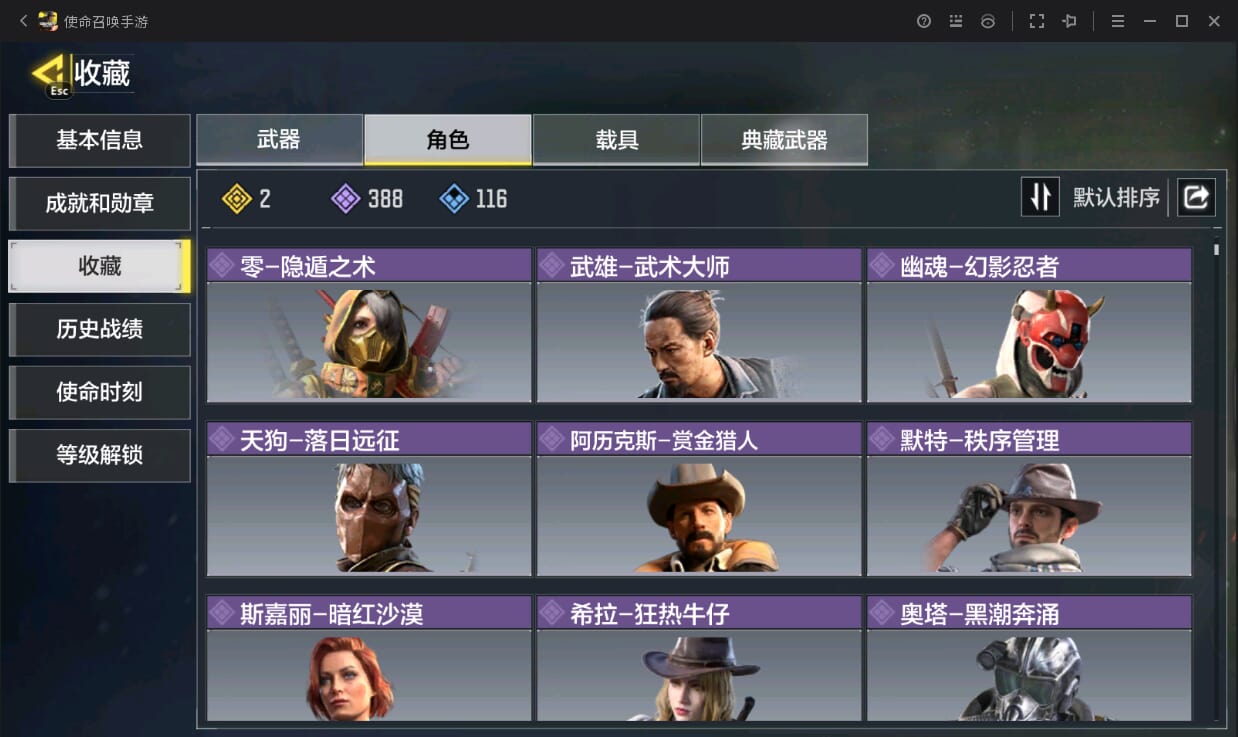Click the purple epic rarity count icon
The image size is (1238, 737).
pyautogui.click(x=346, y=199)
